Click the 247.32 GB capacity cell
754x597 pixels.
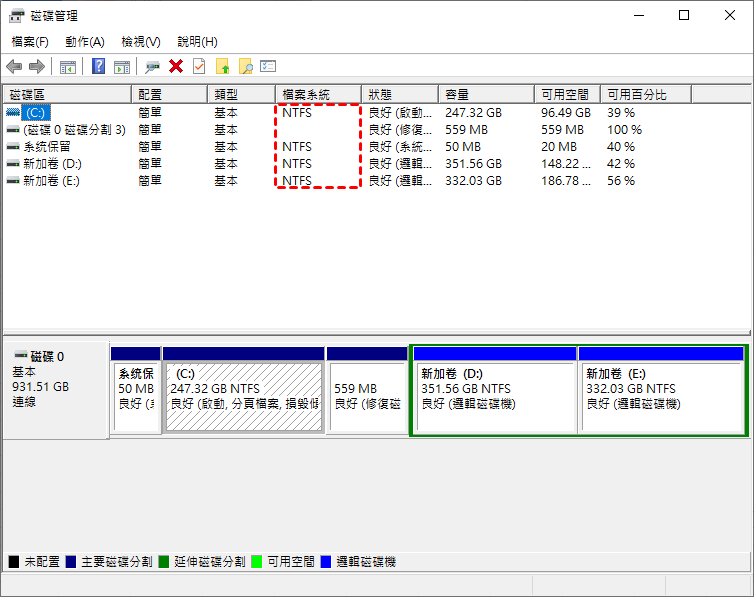tap(473, 112)
